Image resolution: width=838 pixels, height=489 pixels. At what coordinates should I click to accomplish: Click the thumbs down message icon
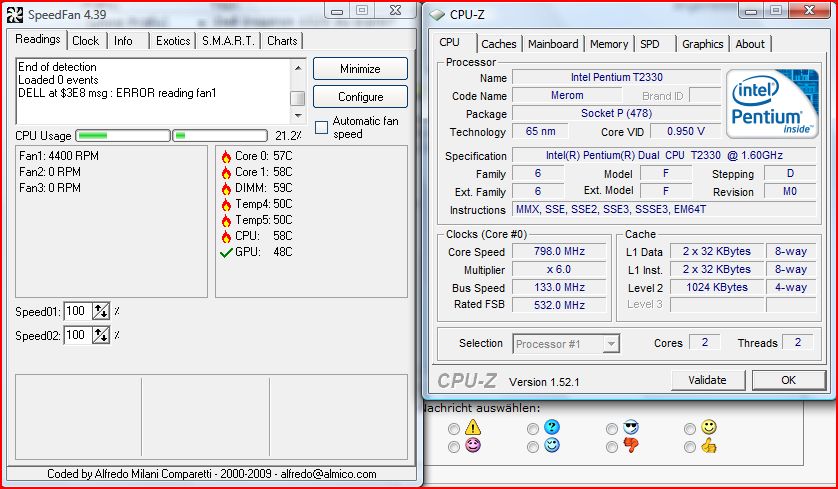tap(631, 445)
